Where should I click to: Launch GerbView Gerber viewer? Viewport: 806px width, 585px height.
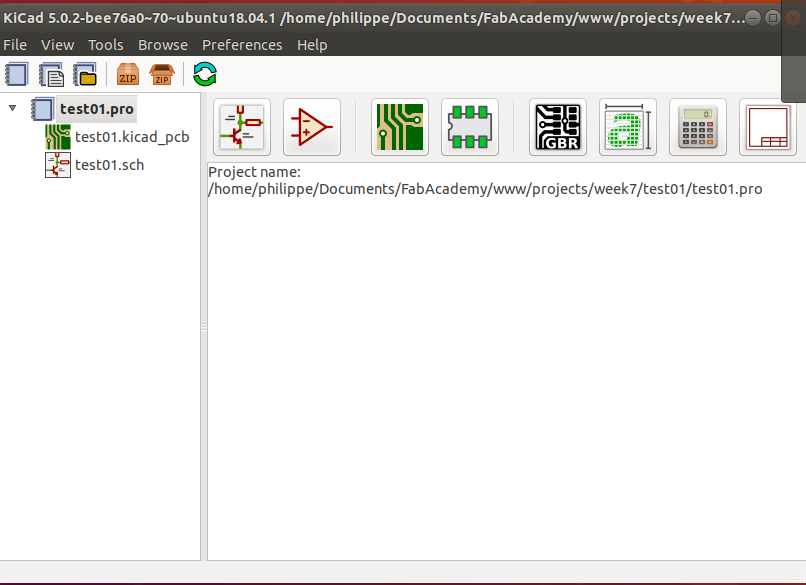pos(557,127)
